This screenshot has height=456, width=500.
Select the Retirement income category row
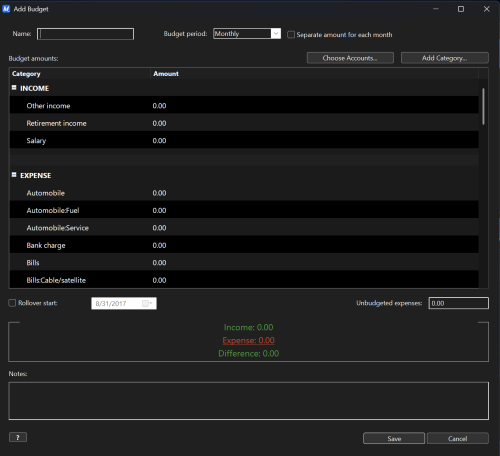click(x=244, y=123)
